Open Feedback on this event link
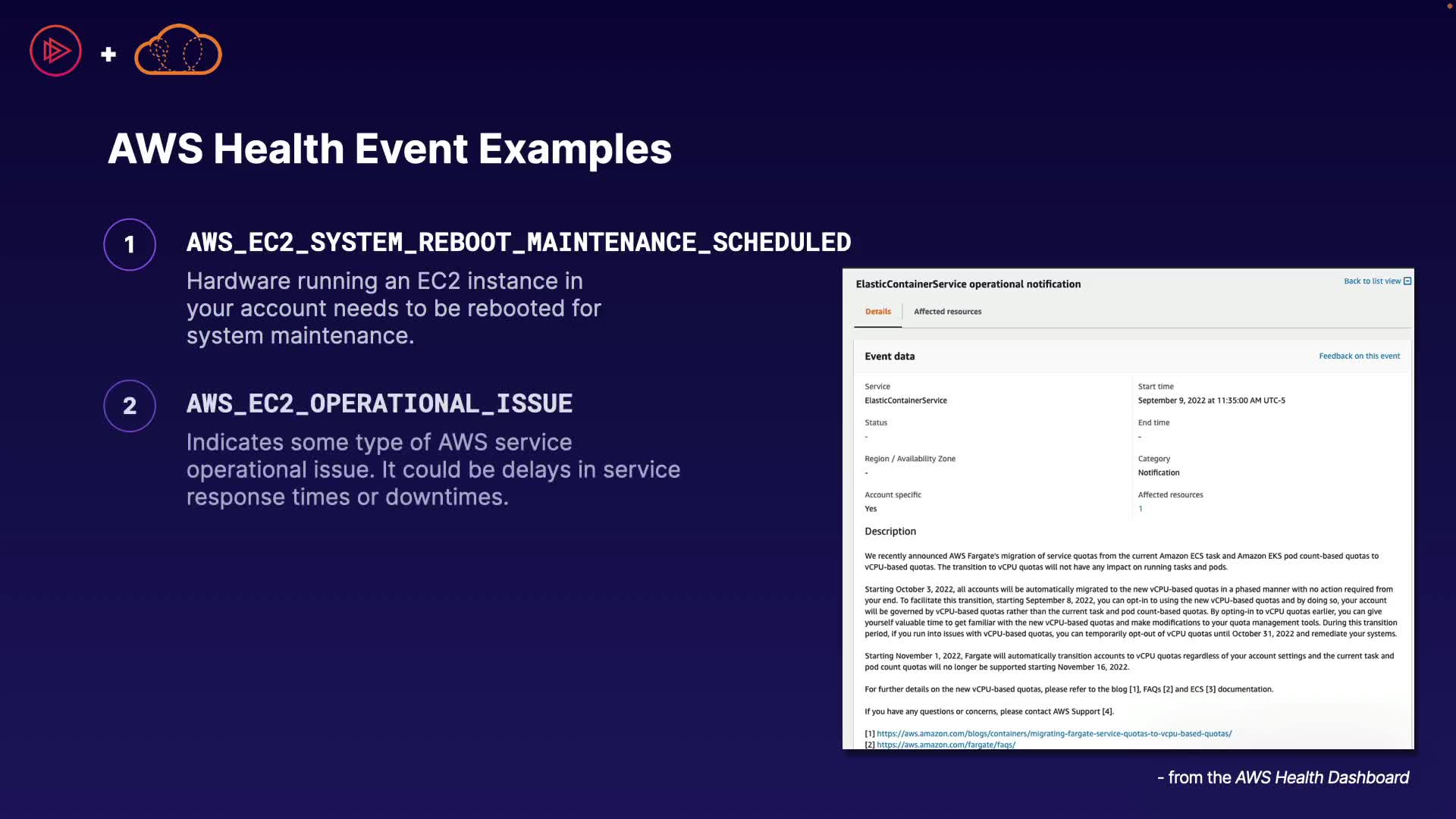 (1359, 356)
